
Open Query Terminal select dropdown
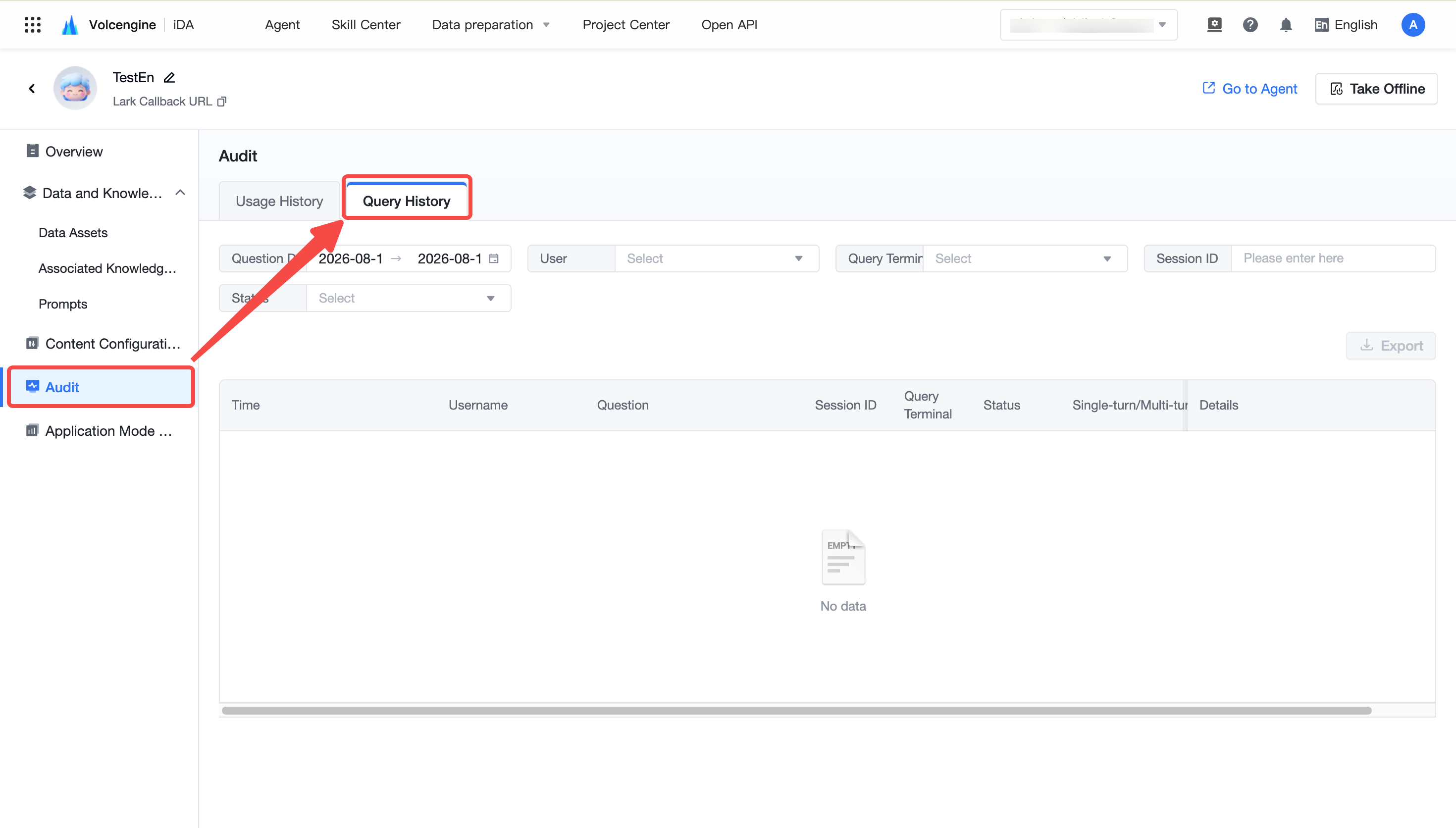tap(1025, 258)
